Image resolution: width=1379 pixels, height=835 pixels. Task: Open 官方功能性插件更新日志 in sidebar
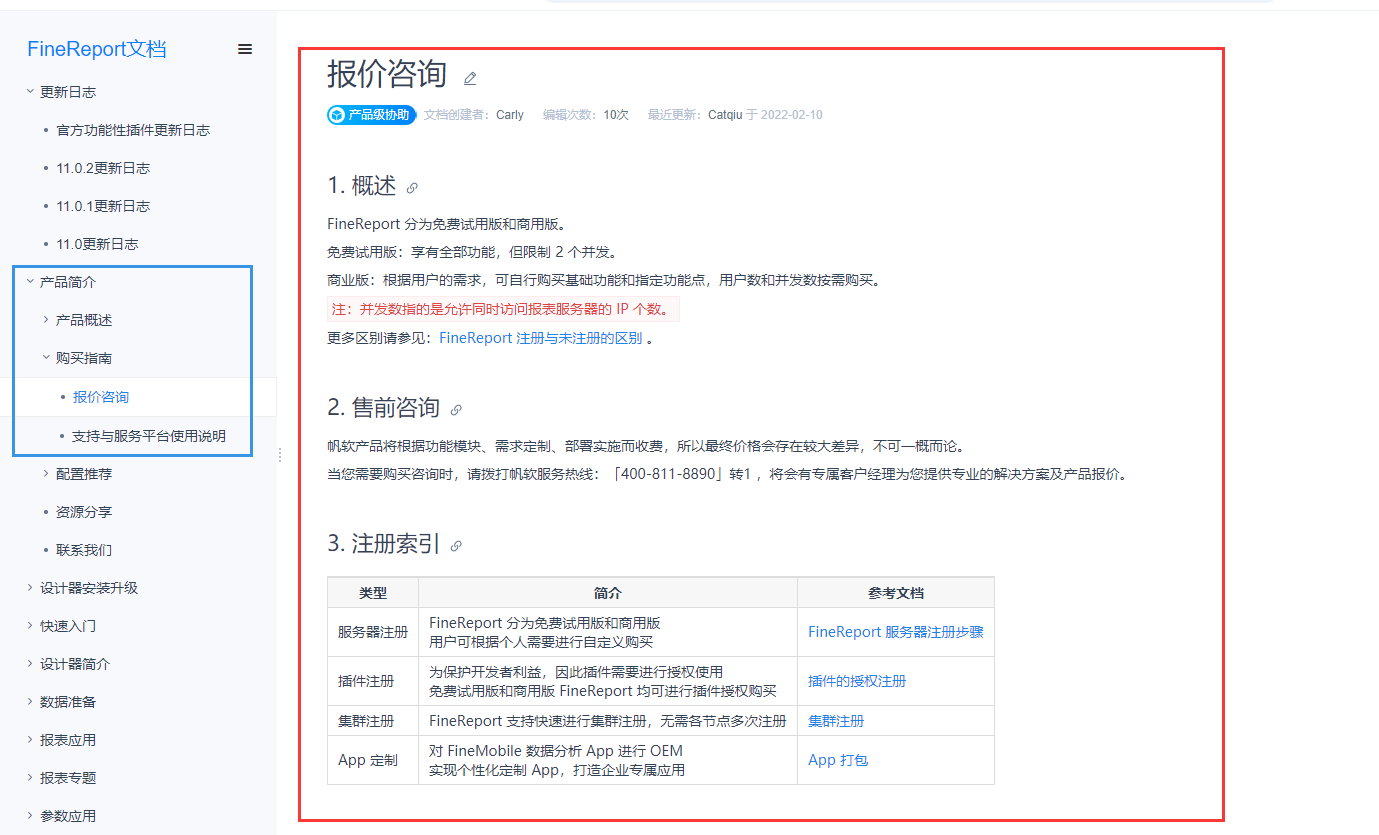pos(133,130)
